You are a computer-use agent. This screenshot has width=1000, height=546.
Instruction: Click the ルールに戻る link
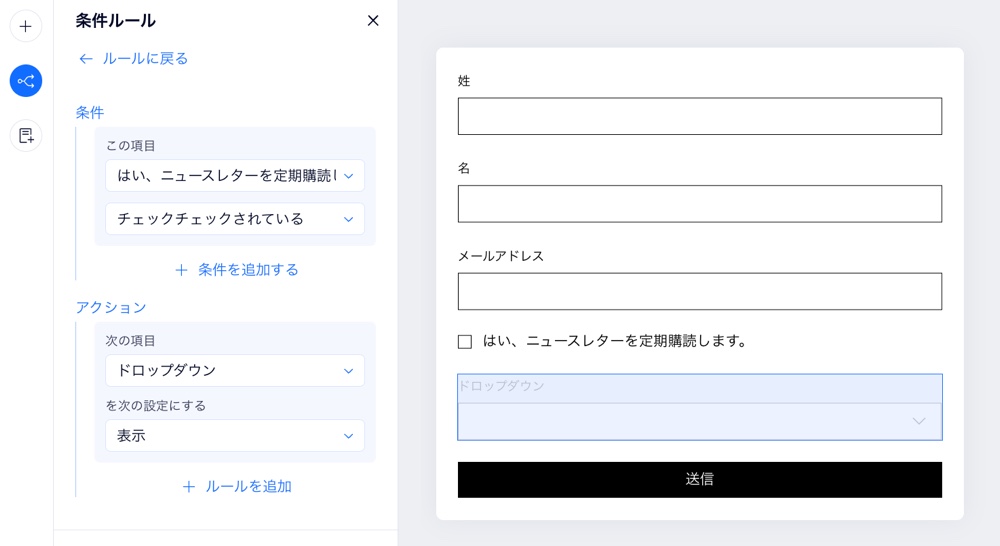145,59
